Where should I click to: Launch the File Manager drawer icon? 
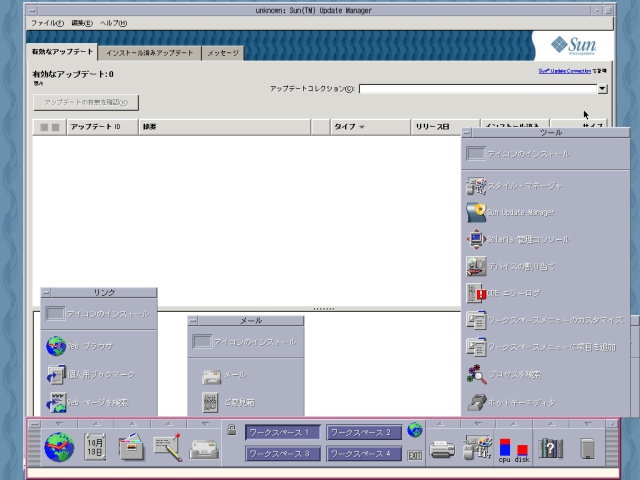tap(131, 447)
